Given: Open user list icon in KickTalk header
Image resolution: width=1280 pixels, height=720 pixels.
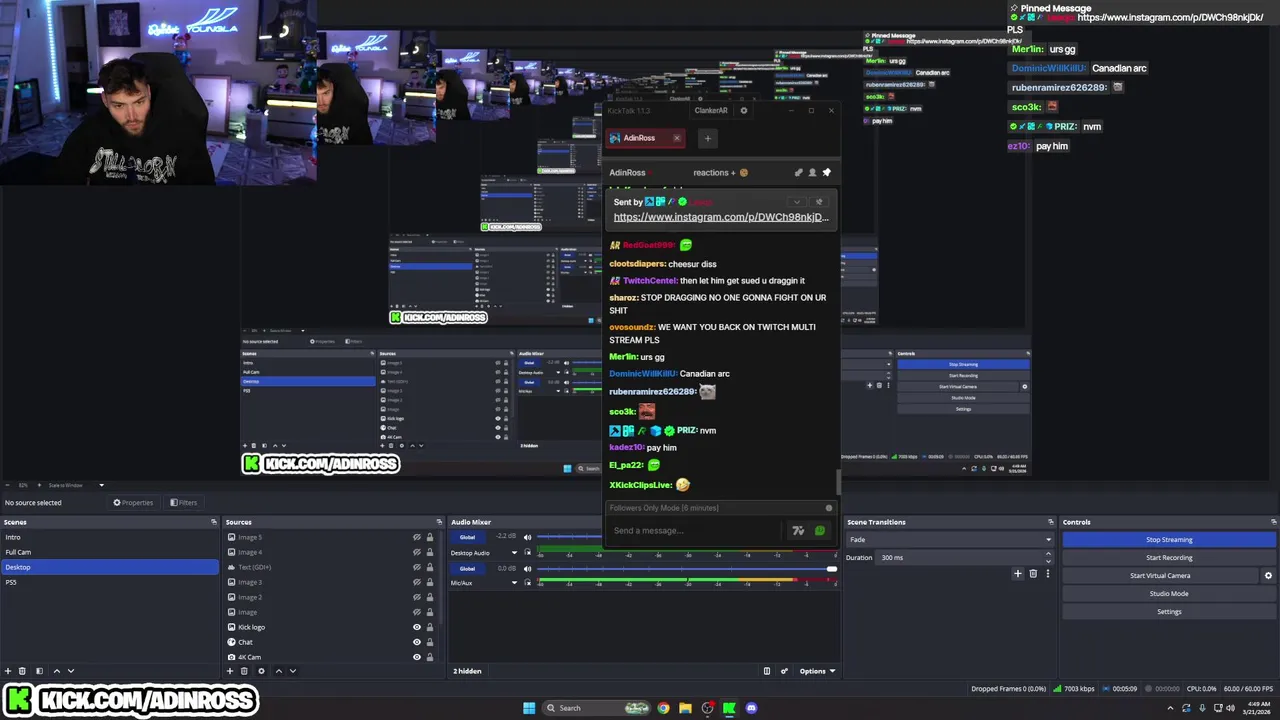Looking at the screenshot, I should coord(812,173).
